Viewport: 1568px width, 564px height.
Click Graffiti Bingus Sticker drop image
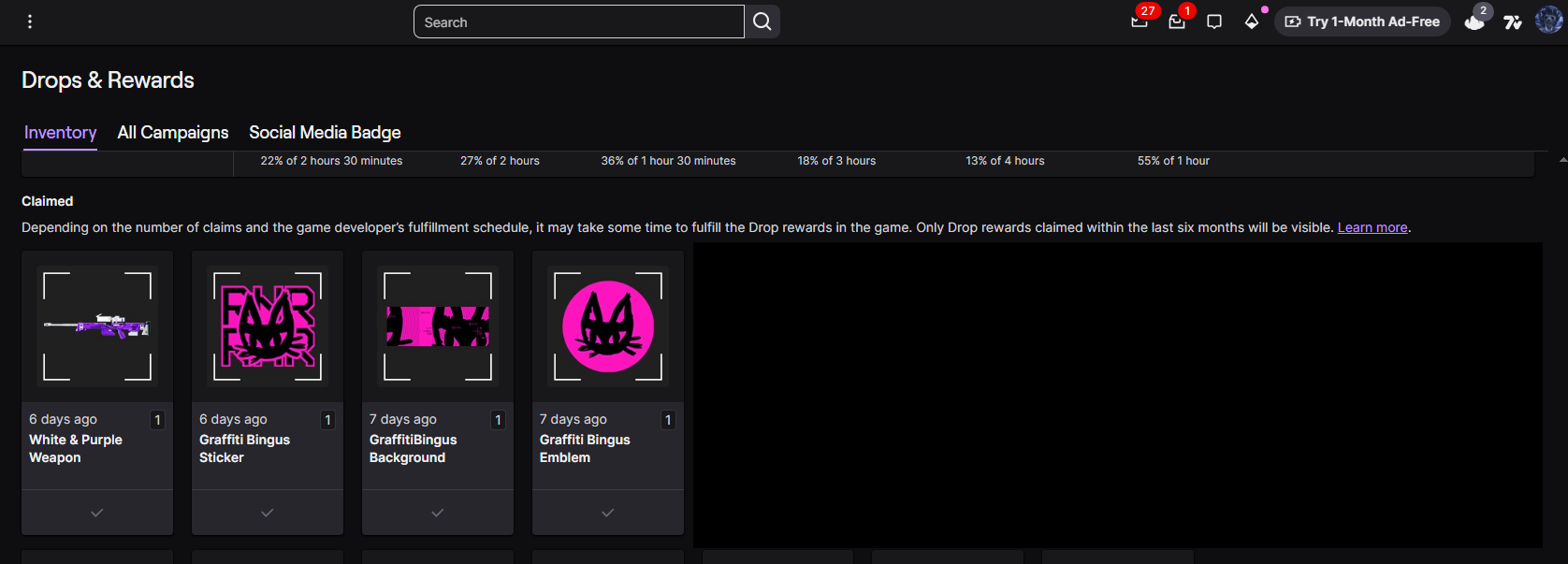coord(268,326)
